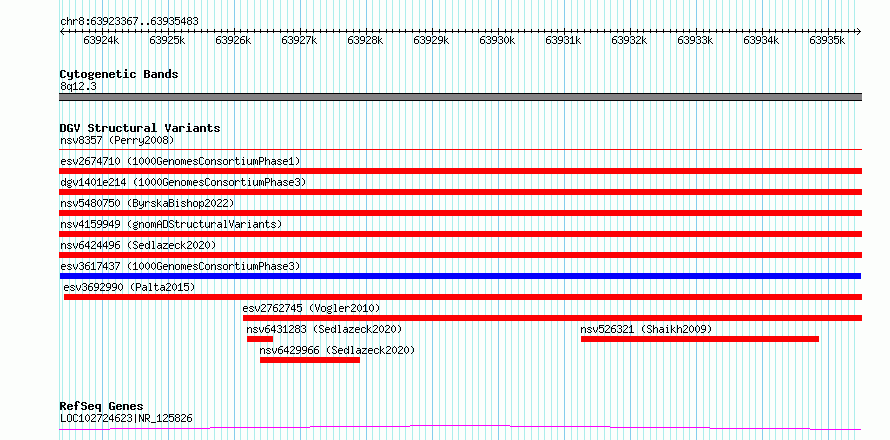
Task: Open esv3617437 (1000GenomesConsortiumPhase3) label
Action: click(180, 266)
